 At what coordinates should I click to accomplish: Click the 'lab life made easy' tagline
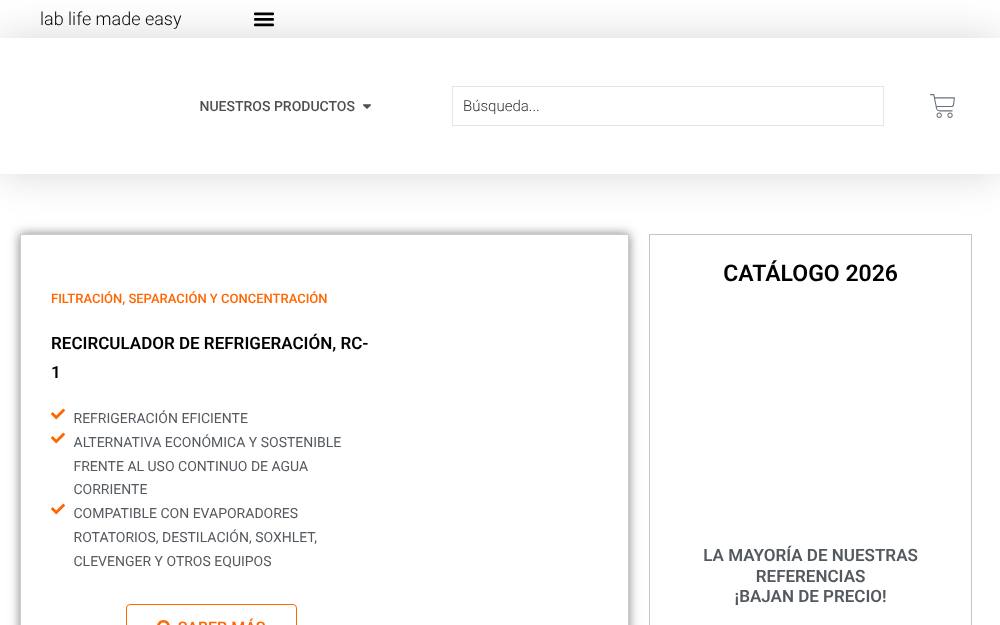111,19
